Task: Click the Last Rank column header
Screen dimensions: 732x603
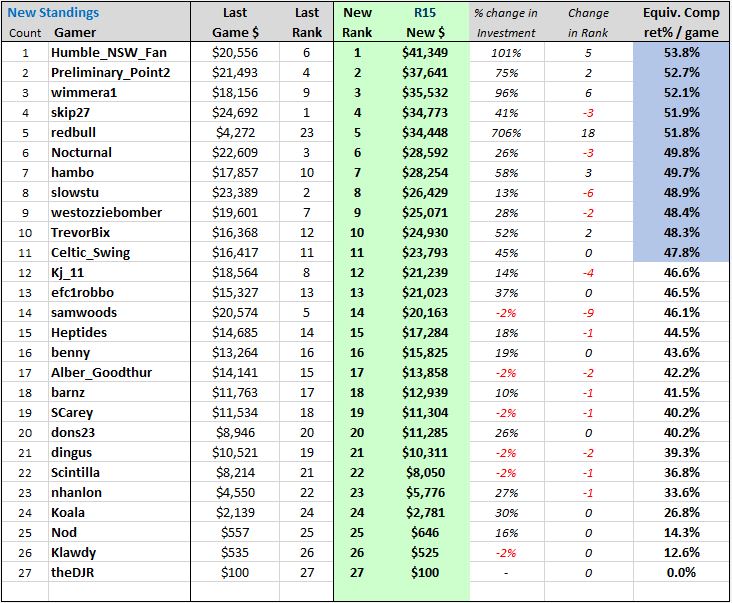Action: click(307, 23)
